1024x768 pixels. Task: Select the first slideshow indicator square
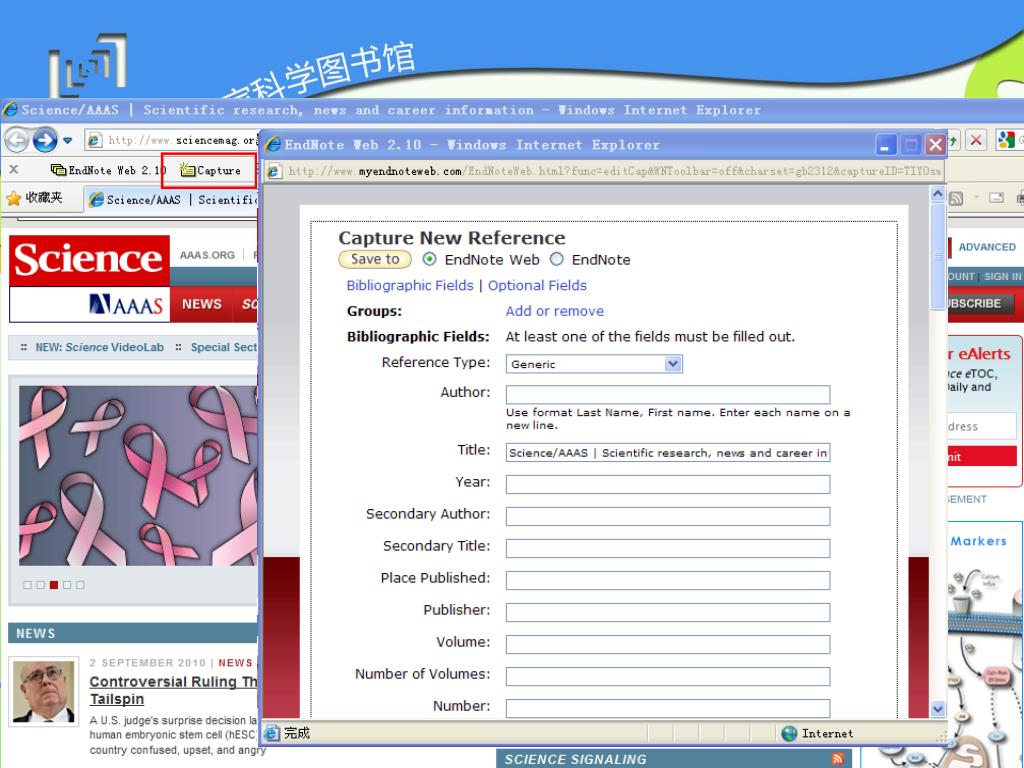coord(27,584)
